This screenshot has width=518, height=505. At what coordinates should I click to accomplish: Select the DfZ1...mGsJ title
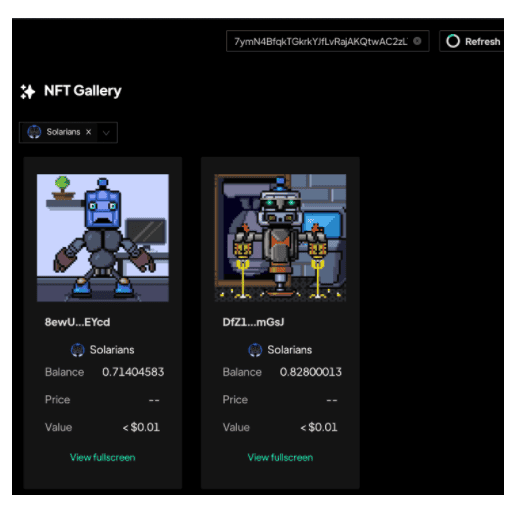click(x=253, y=322)
